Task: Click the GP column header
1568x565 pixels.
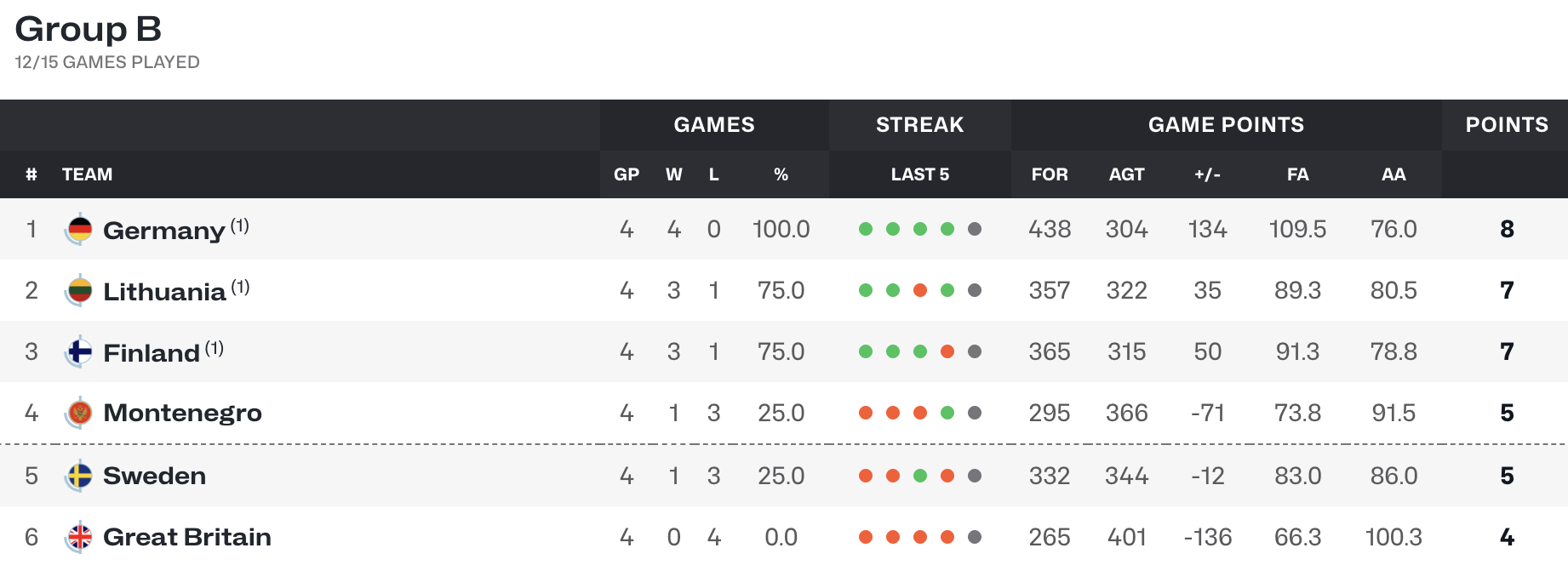Action: pyautogui.click(x=627, y=174)
